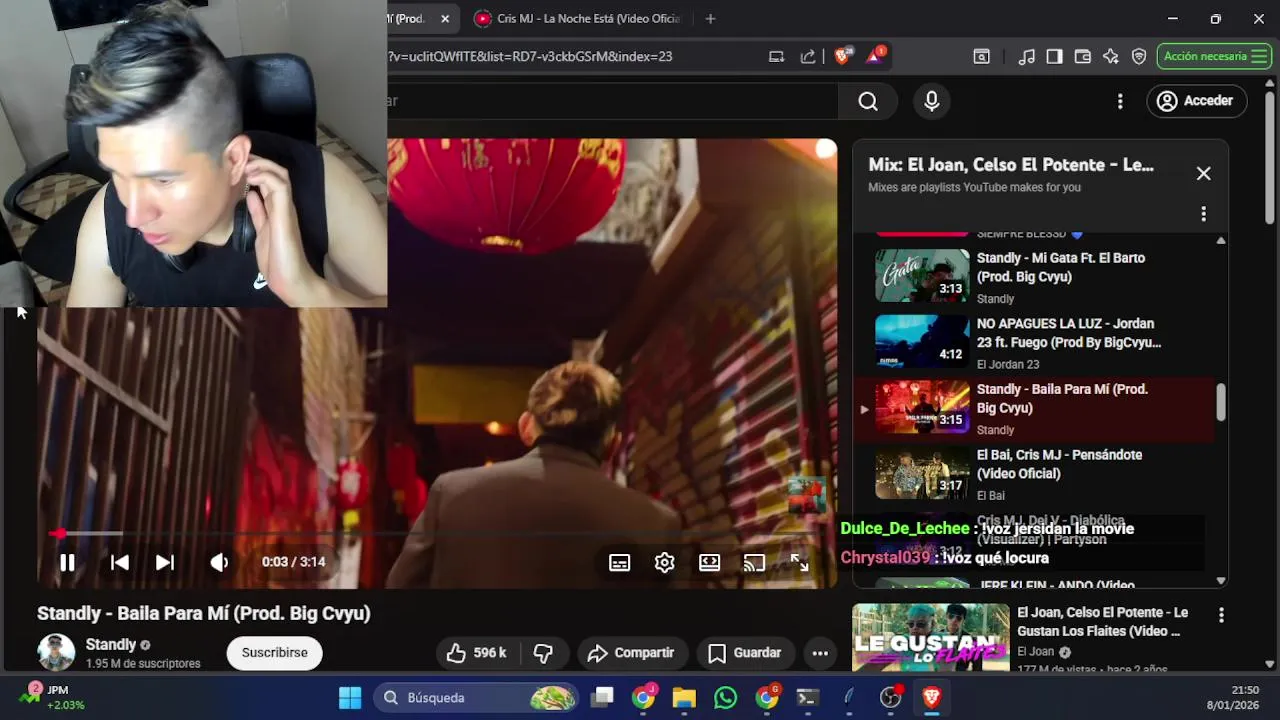Open the Acción necesaria menu button
Viewport: 1280px width, 720px height.
[x=1214, y=57]
